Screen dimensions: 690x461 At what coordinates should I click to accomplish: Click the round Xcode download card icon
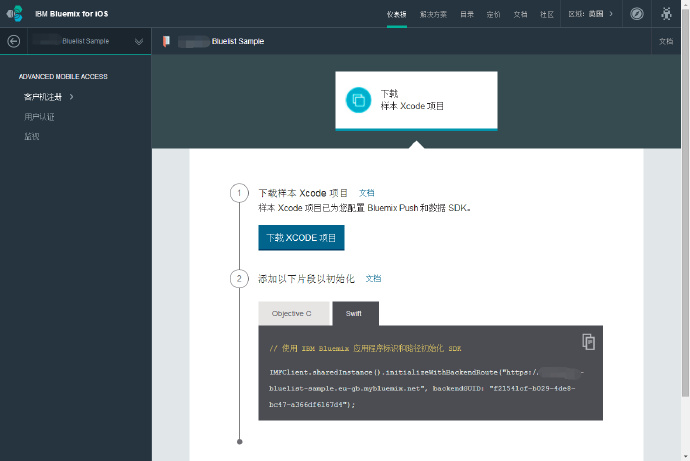359,100
